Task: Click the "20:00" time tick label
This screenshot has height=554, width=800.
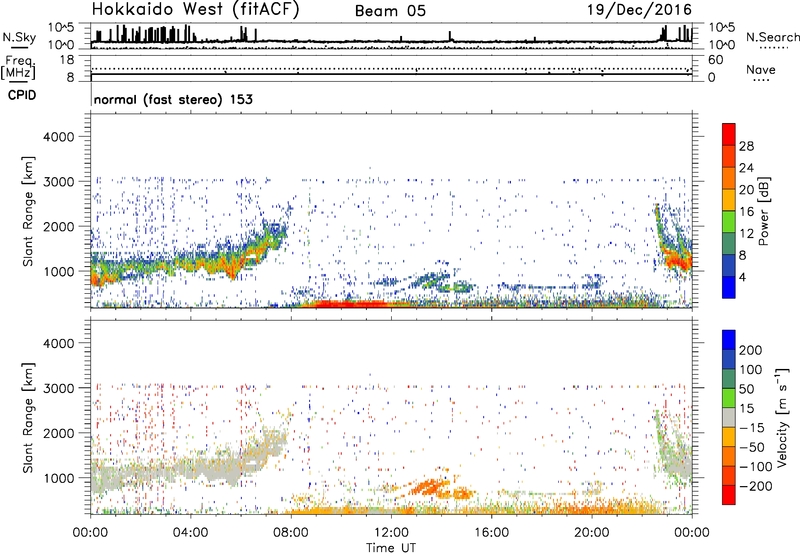Action: coord(592,533)
